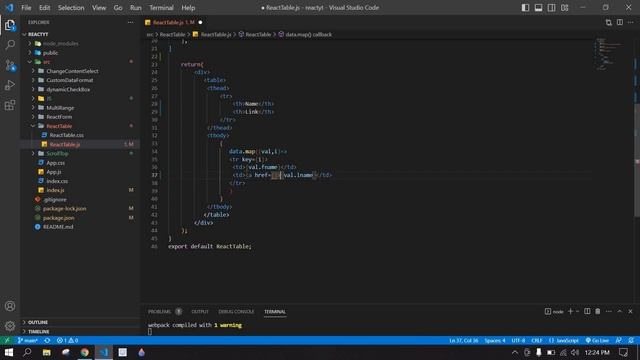The height and width of the screenshot is (360, 640).
Task: Open the Accounts menu icon
Action: click(10, 306)
